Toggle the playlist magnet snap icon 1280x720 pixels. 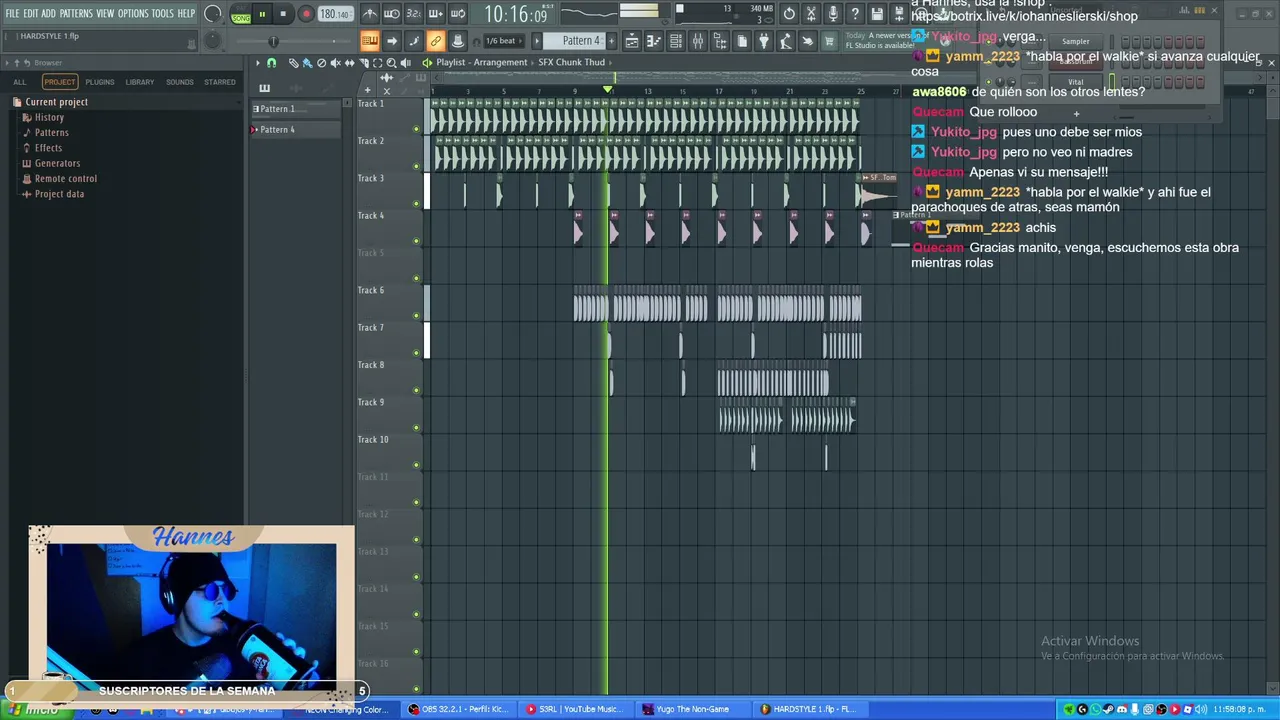pos(271,63)
